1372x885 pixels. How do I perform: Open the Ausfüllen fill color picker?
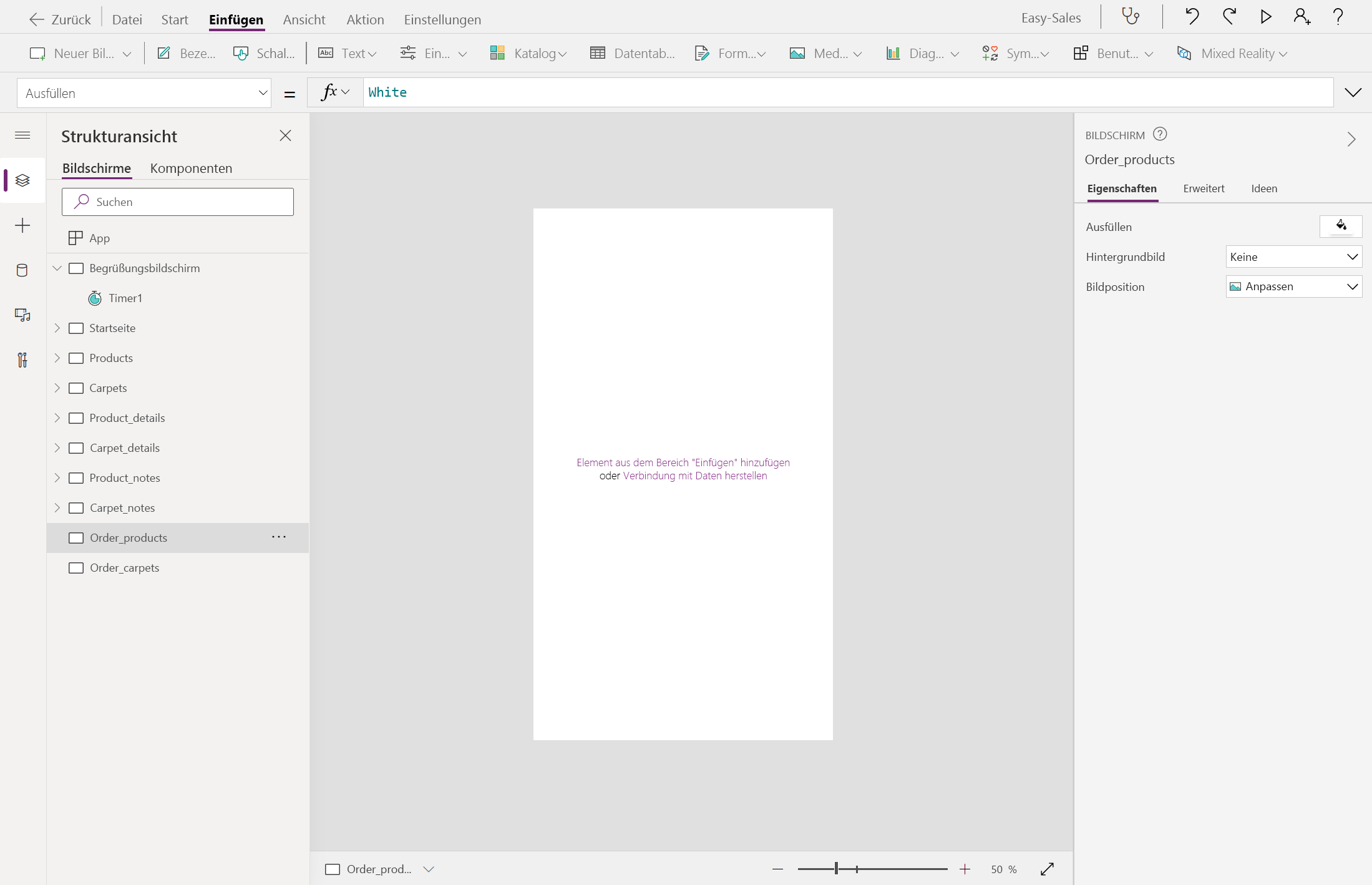[x=1340, y=227]
